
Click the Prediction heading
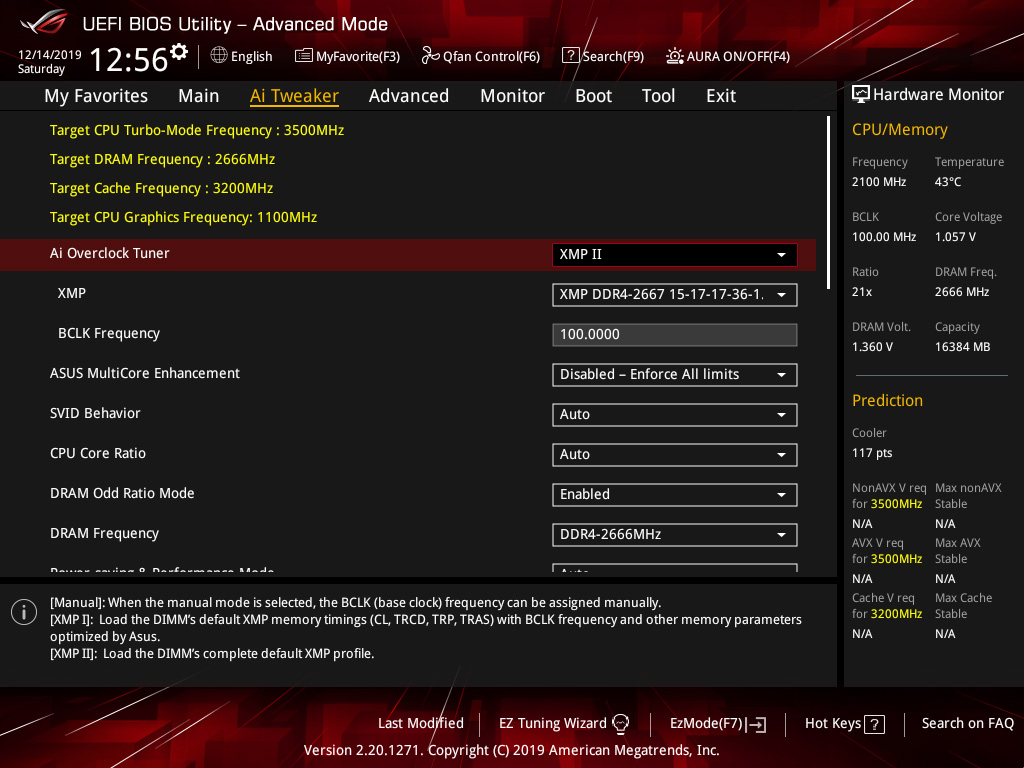887,400
